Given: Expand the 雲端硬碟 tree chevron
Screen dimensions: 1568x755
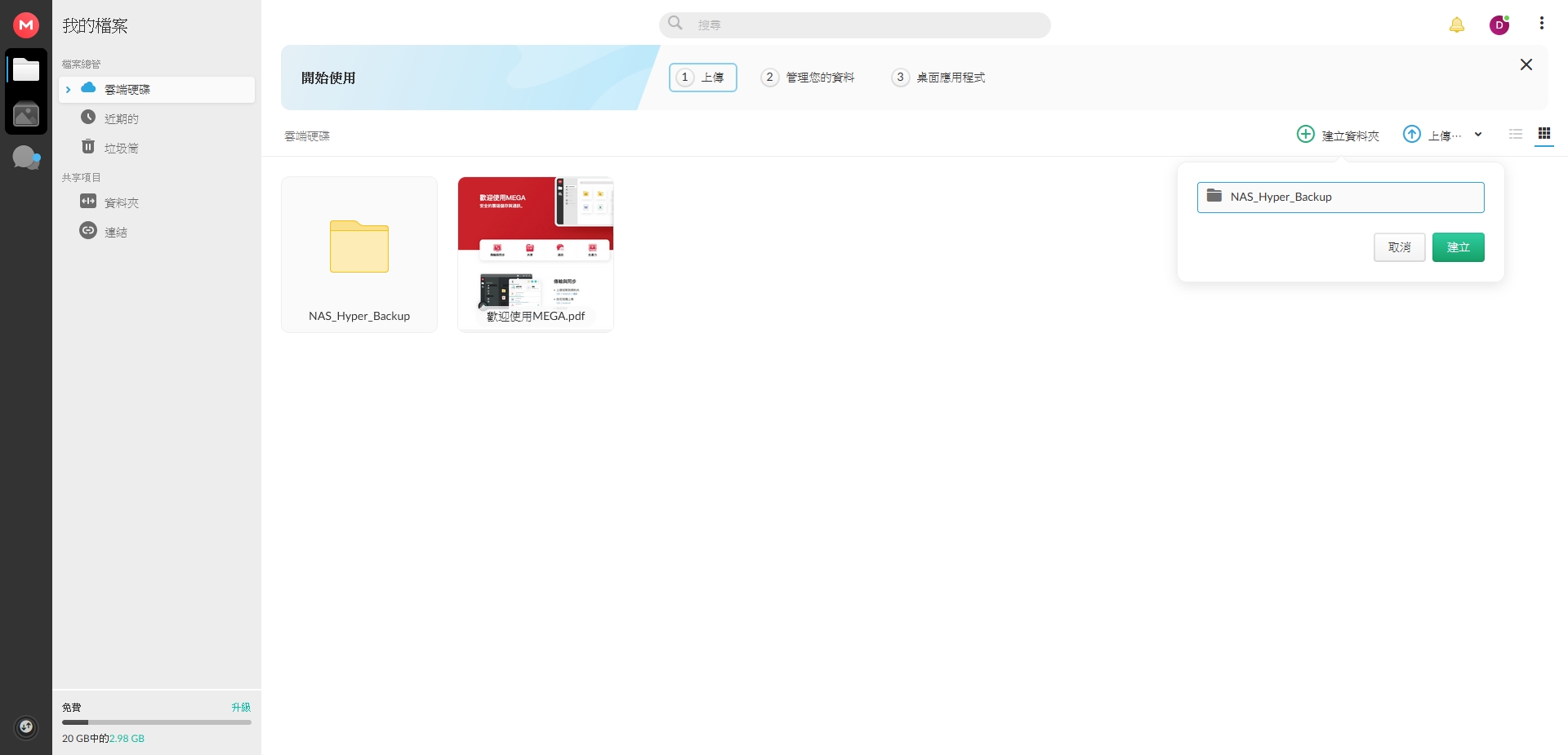Looking at the screenshot, I should (x=68, y=90).
